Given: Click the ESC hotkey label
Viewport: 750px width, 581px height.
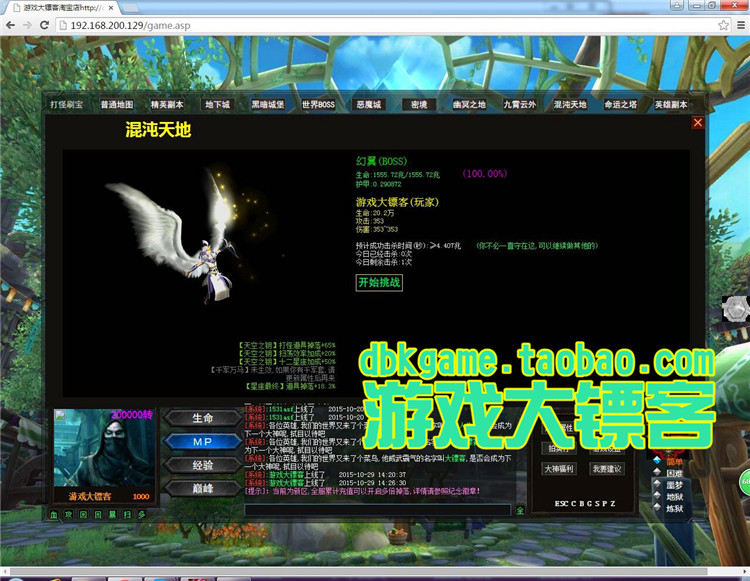Looking at the screenshot, I should (562, 504).
